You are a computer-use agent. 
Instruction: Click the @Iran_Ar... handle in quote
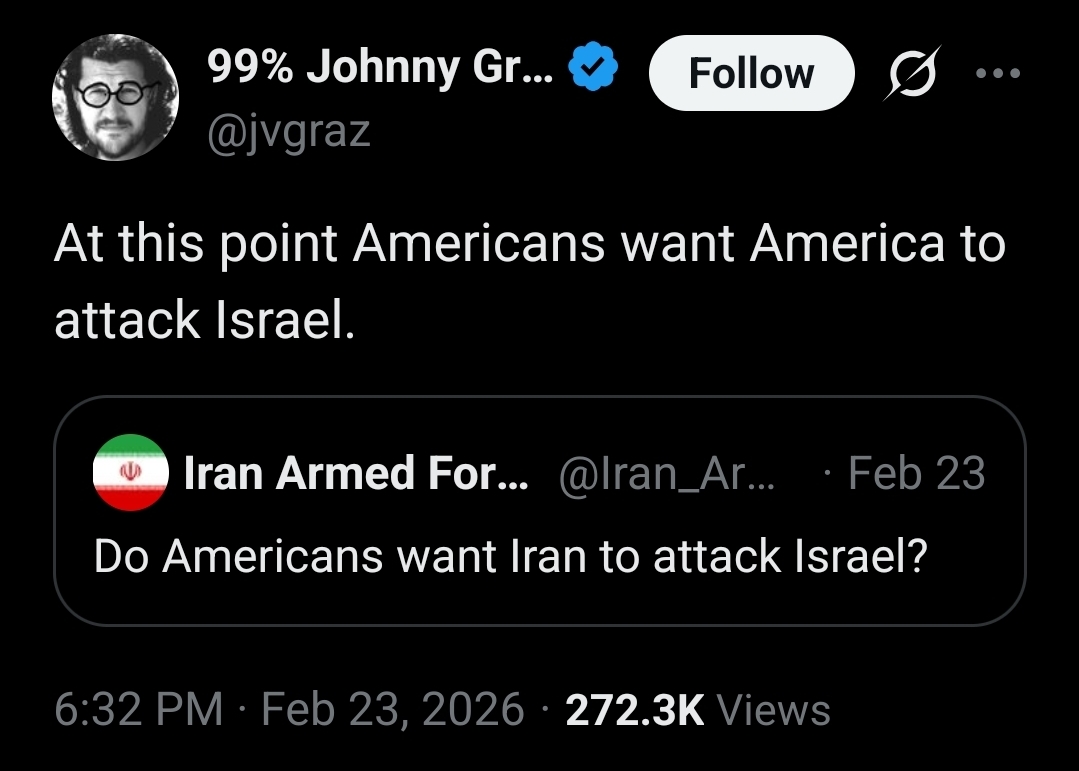pyautogui.click(x=666, y=473)
